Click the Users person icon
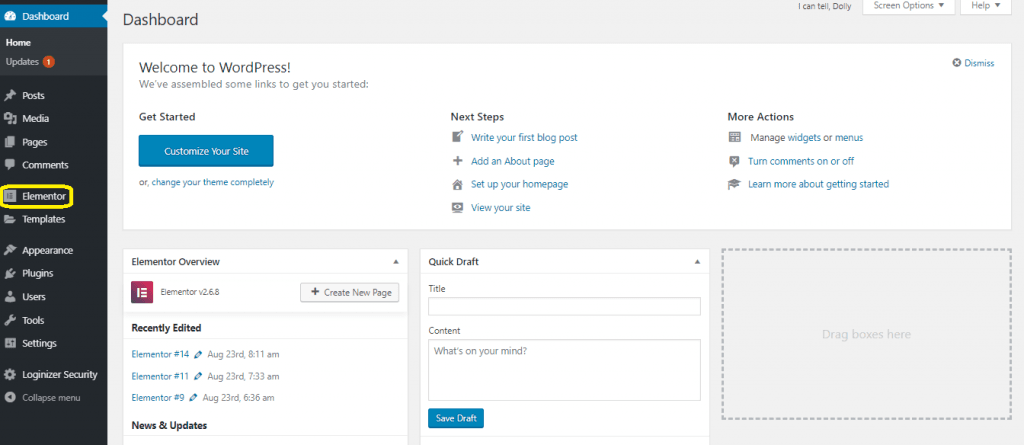 click(10, 297)
